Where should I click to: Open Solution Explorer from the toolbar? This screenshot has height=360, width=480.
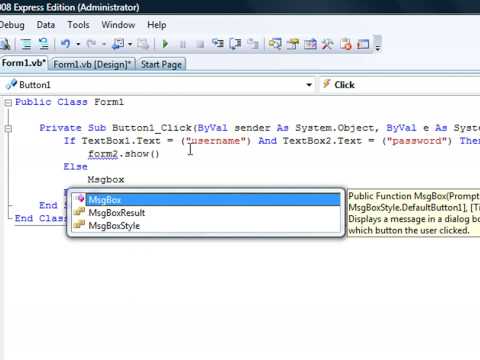click(x=275, y=44)
